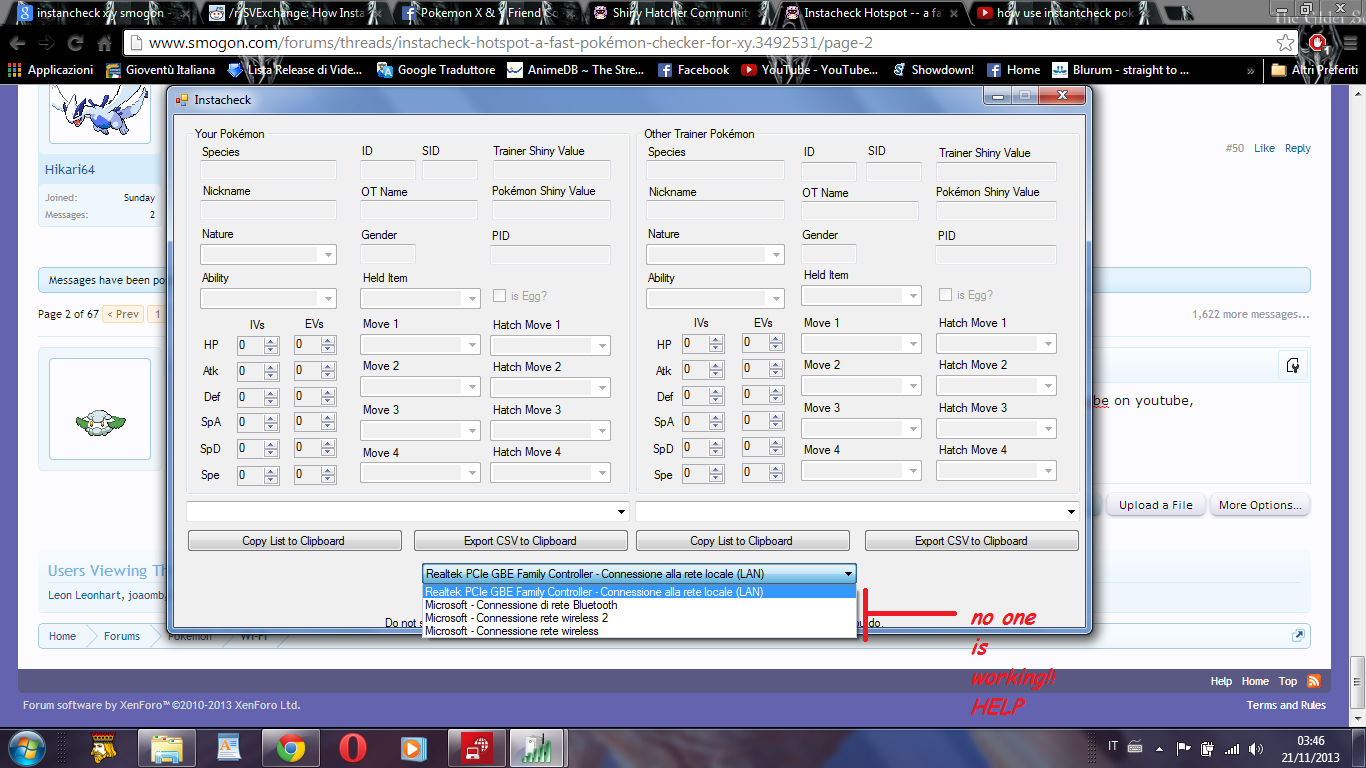Click the browser home icon
Screen dimensions: 1366x768
point(103,44)
